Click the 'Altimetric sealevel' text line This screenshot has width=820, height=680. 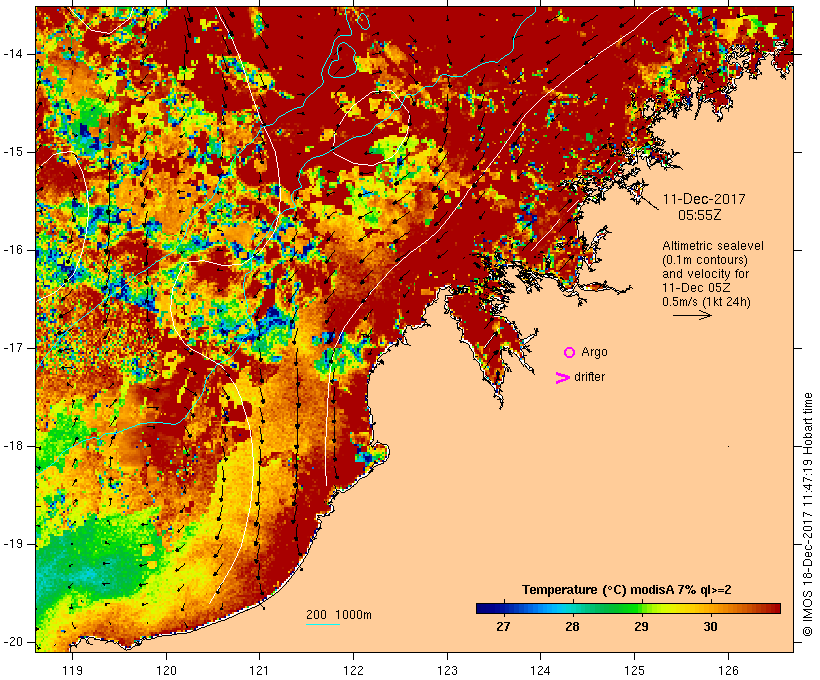[713, 246]
